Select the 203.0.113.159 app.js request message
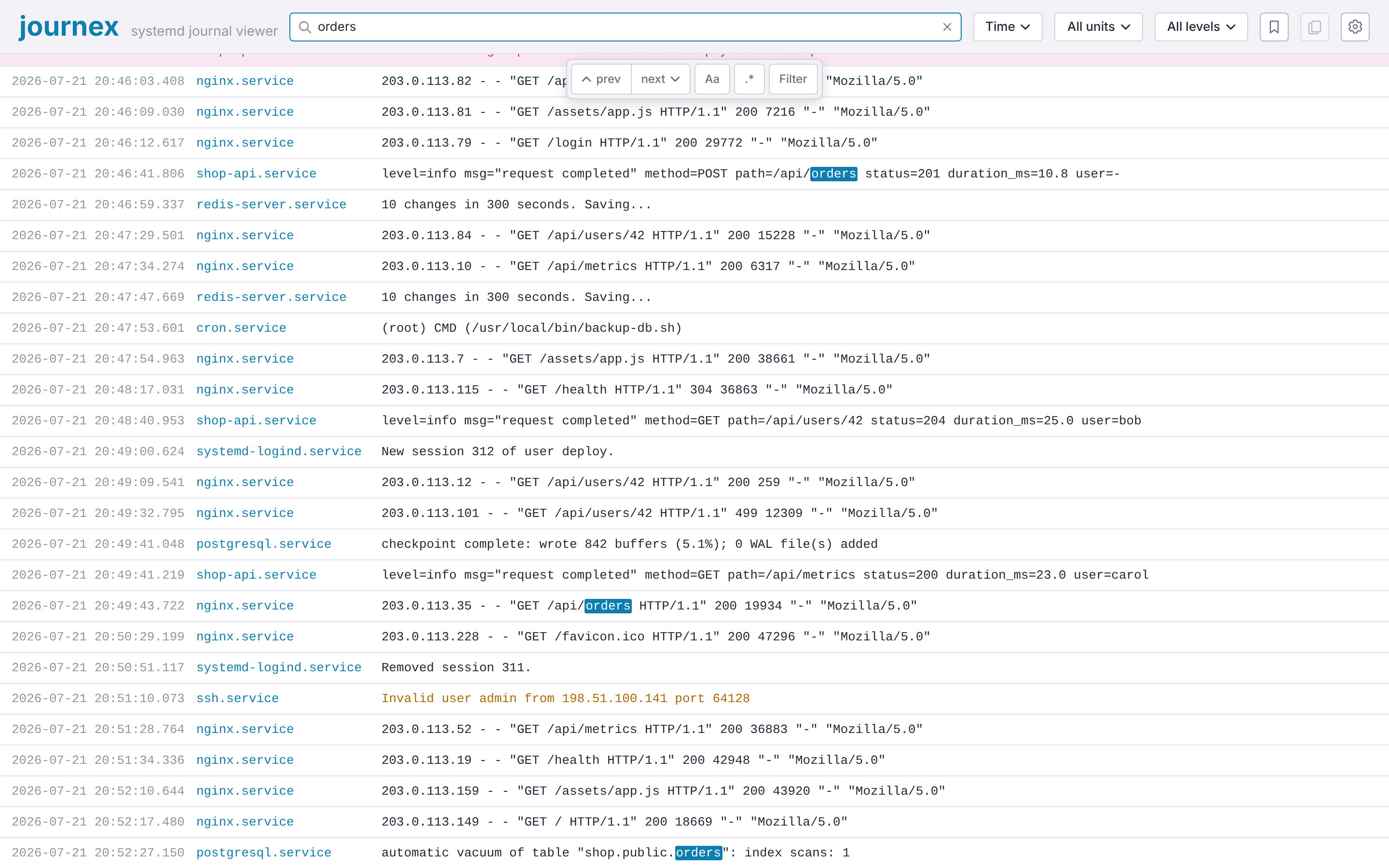1389x868 pixels. [663, 791]
